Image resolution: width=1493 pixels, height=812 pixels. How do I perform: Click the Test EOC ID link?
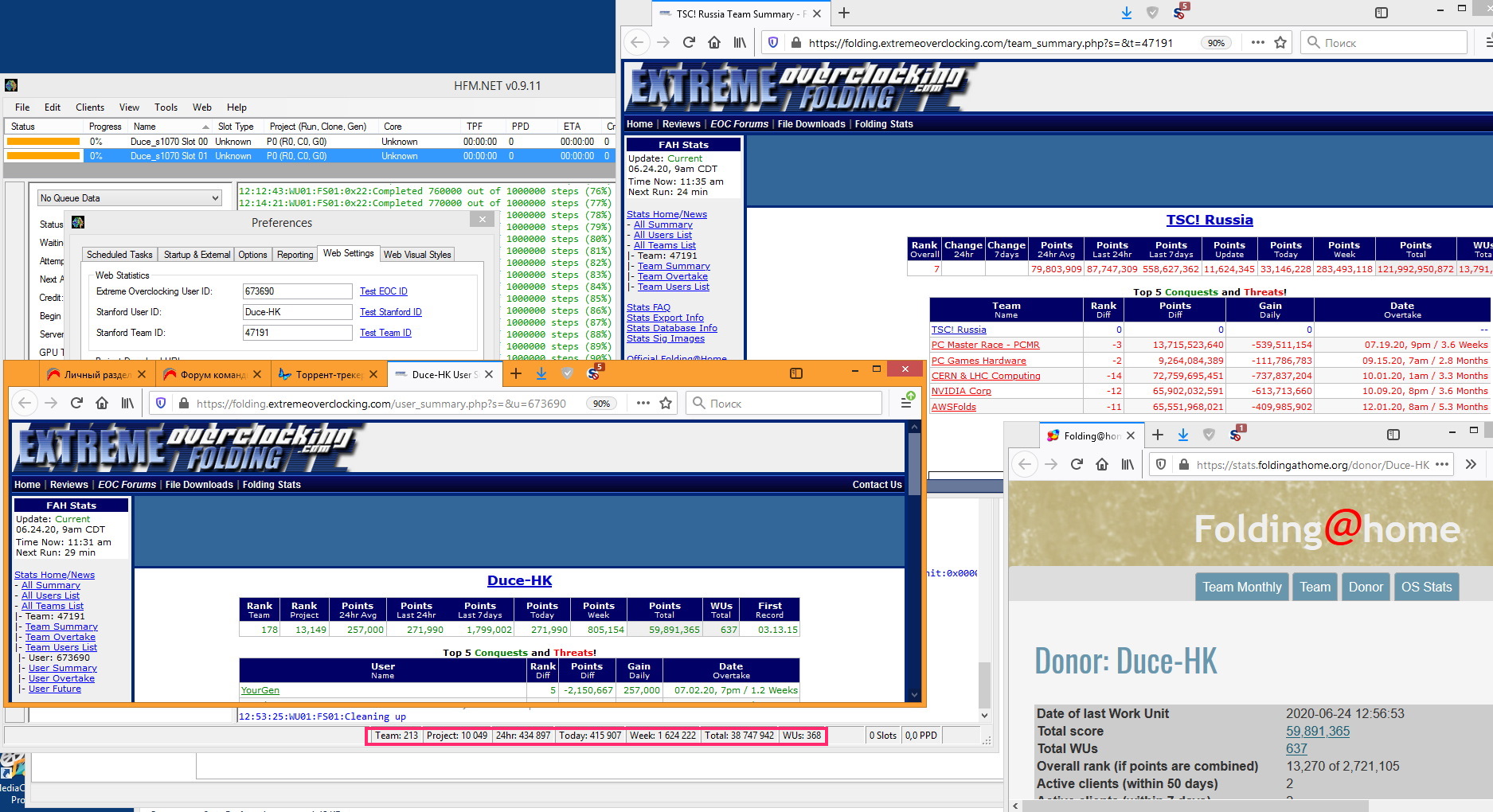tap(384, 291)
